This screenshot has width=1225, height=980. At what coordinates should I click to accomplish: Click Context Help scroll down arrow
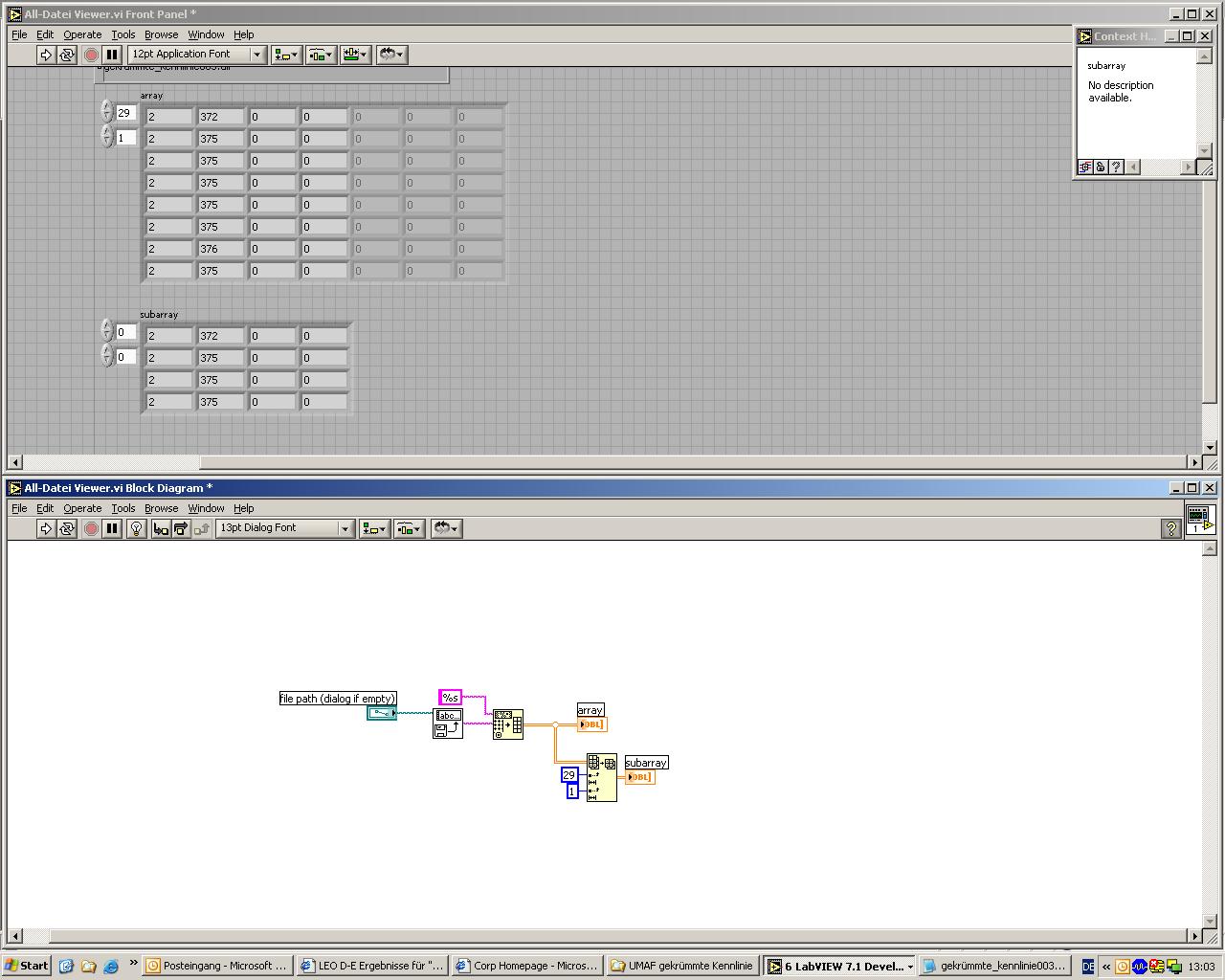pos(1205,149)
